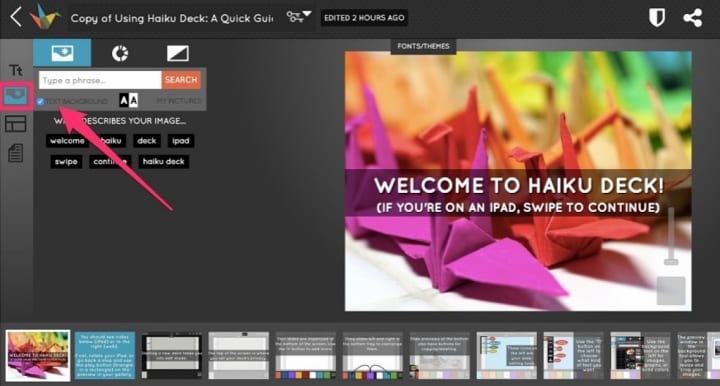Screen dimensions: 720x386
Task: Select the 'swipe' keyword tag
Action: 66,162
